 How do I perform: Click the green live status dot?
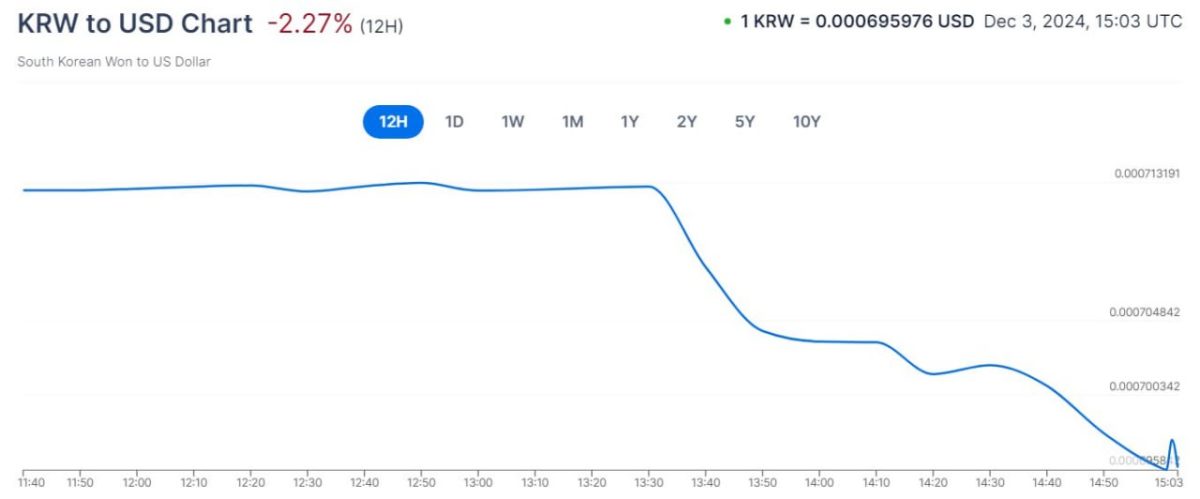[727, 22]
